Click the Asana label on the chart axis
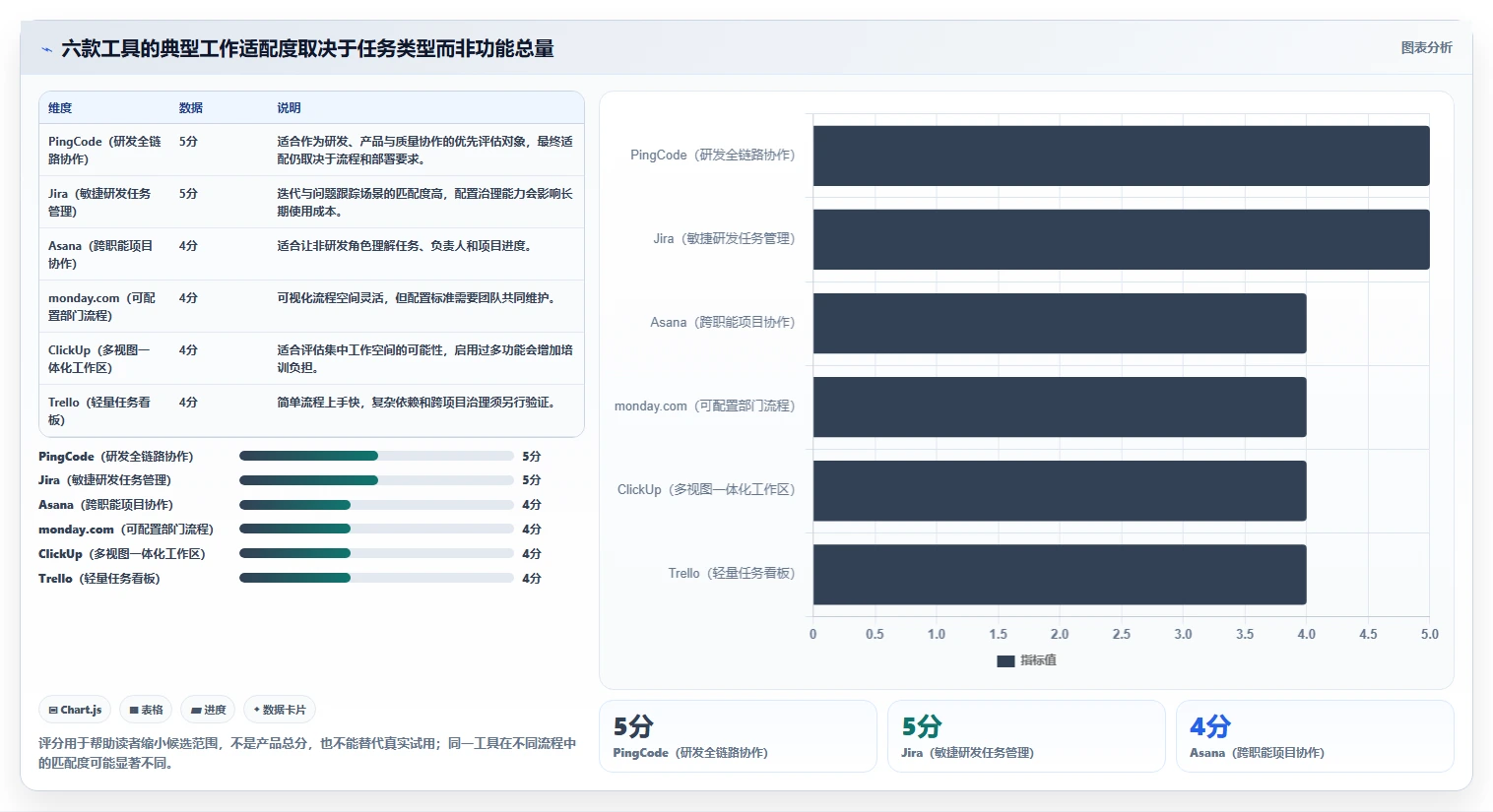The width and height of the screenshot is (1493, 812). point(722,323)
